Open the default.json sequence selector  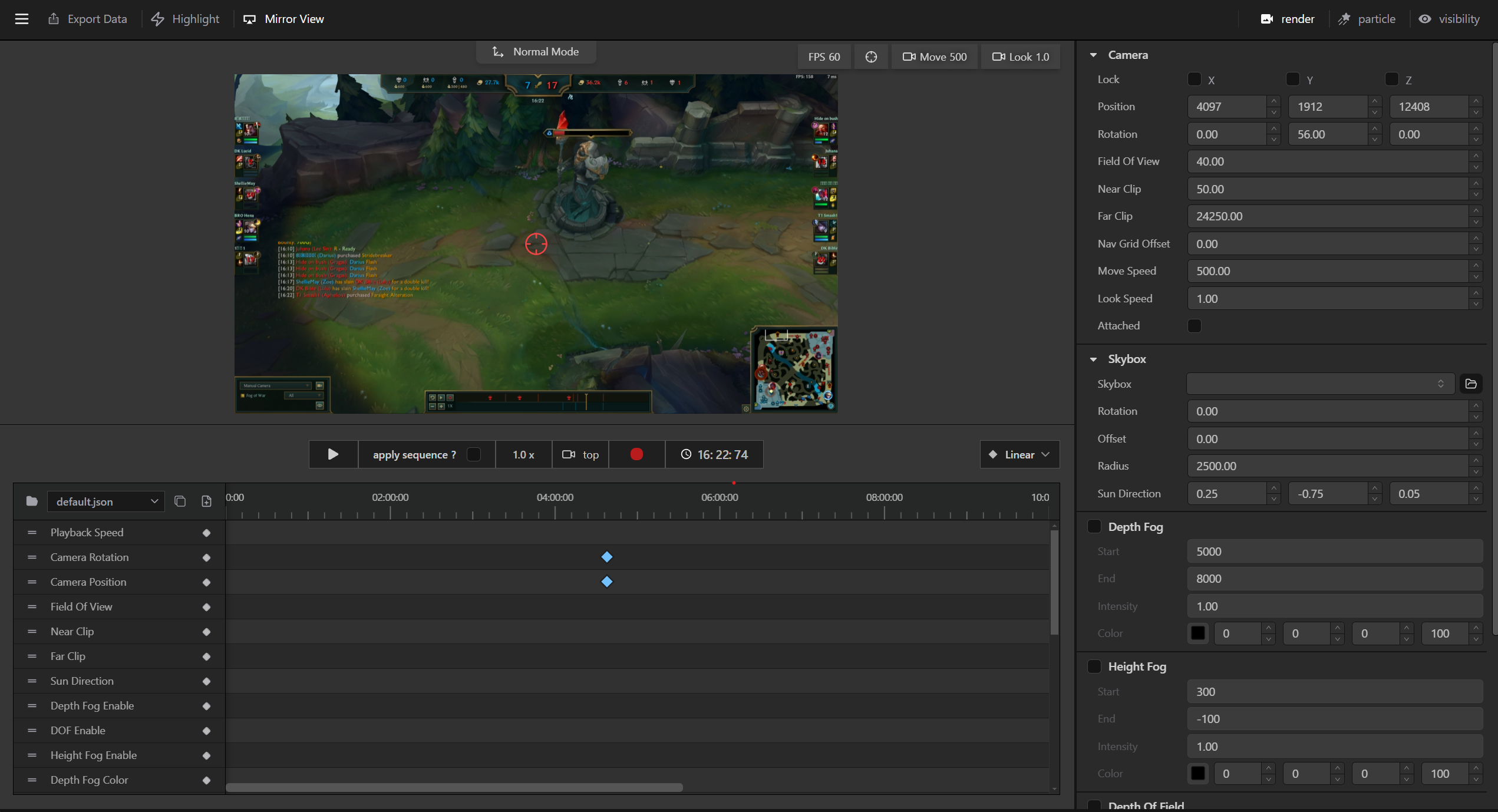105,501
